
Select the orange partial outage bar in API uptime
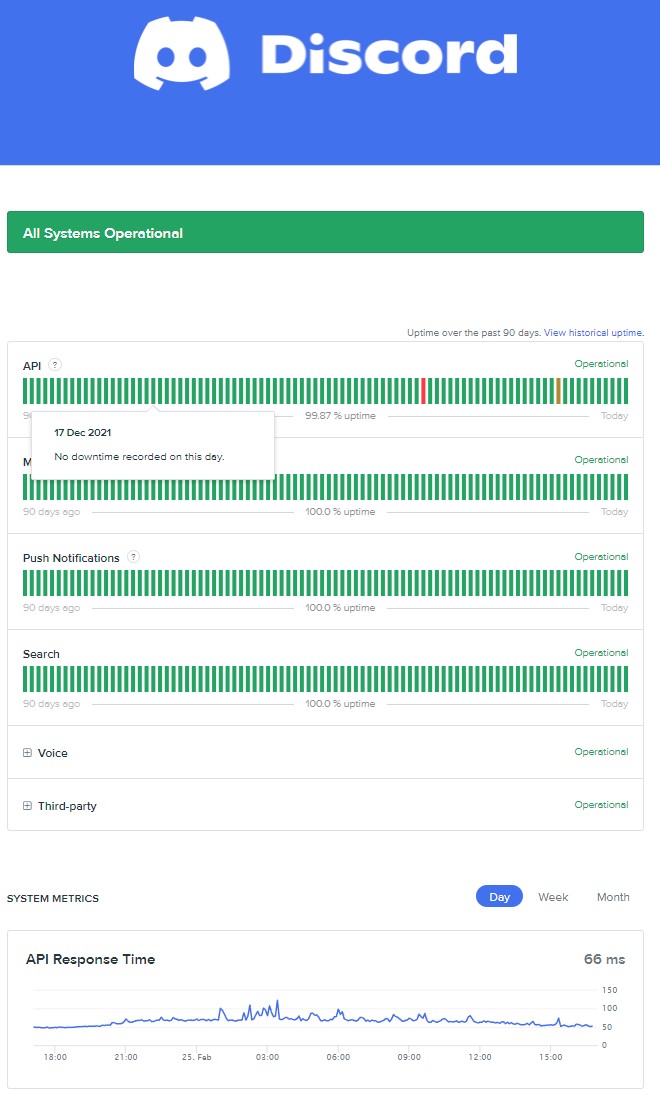(558, 391)
